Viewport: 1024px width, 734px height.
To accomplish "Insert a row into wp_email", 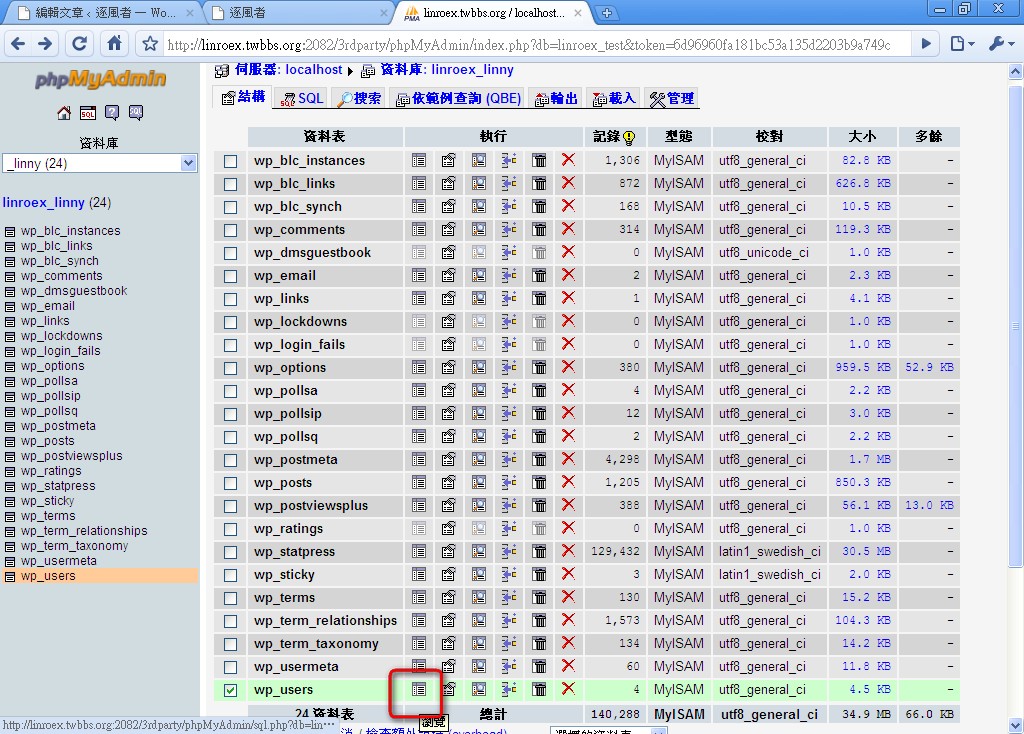I will click(x=509, y=275).
